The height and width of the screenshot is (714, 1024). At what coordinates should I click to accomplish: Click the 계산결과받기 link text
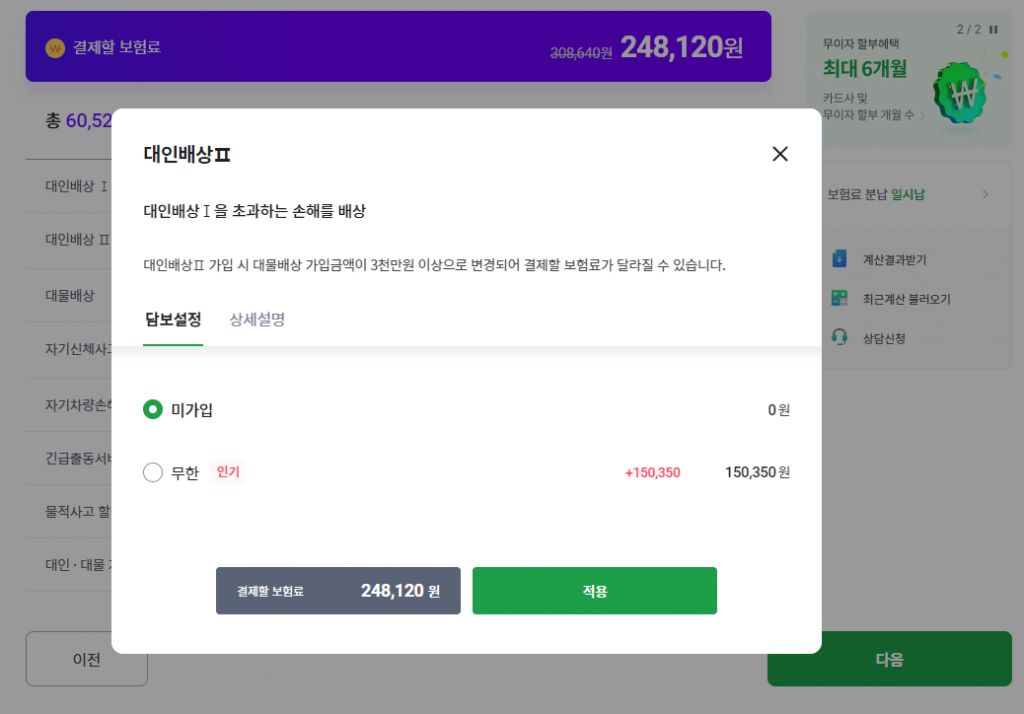coord(894,260)
